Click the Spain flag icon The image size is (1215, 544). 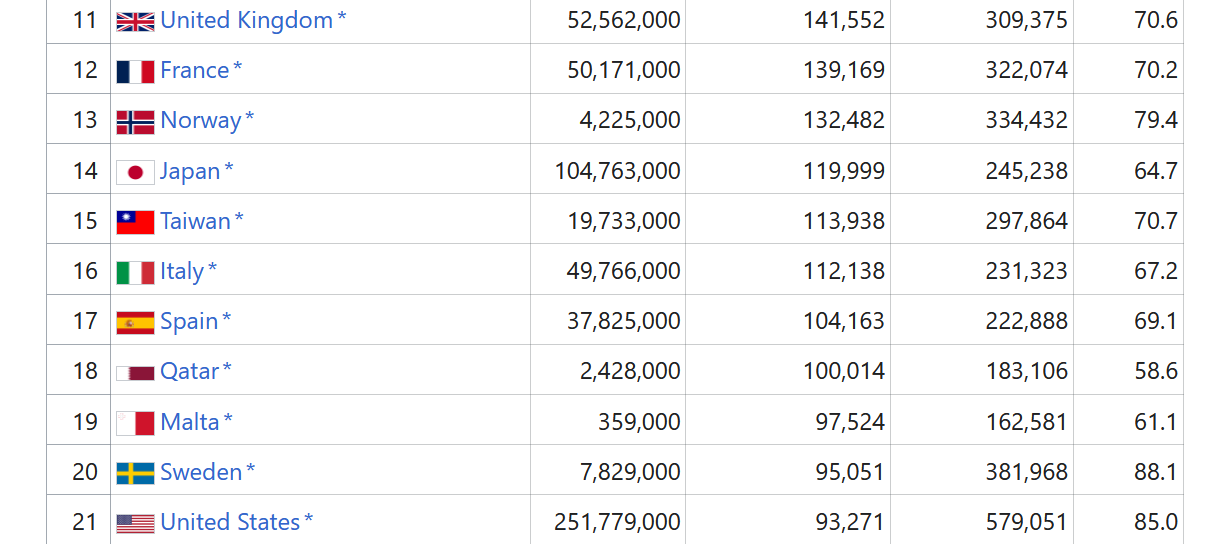point(135,322)
